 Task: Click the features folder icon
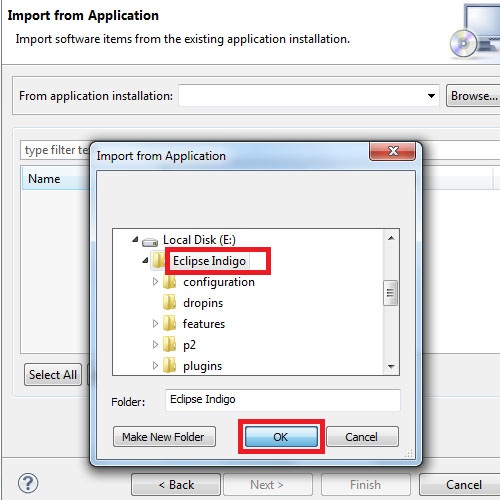click(169, 324)
